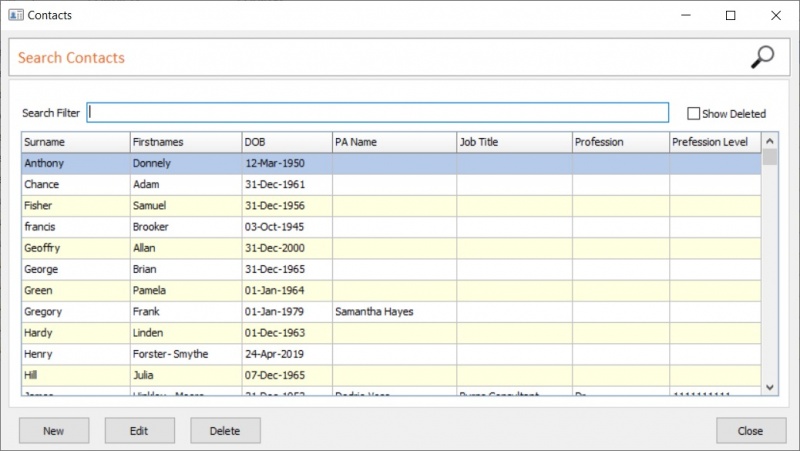800x451 pixels.
Task: Sort by DOB column header
Action: coord(287,142)
